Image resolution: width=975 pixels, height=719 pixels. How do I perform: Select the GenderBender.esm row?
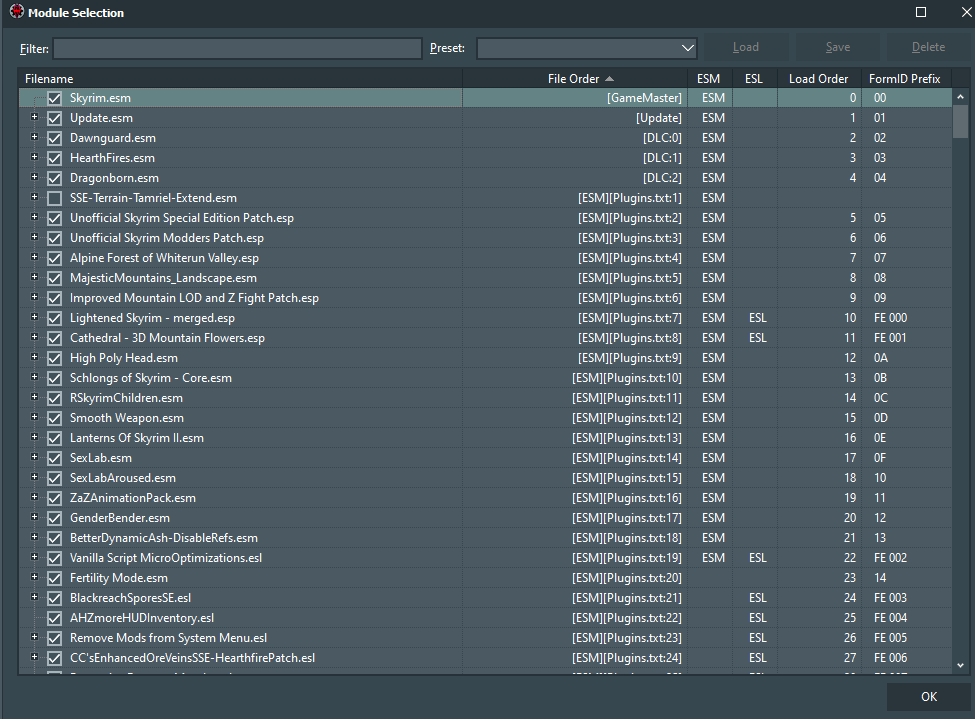coord(485,518)
